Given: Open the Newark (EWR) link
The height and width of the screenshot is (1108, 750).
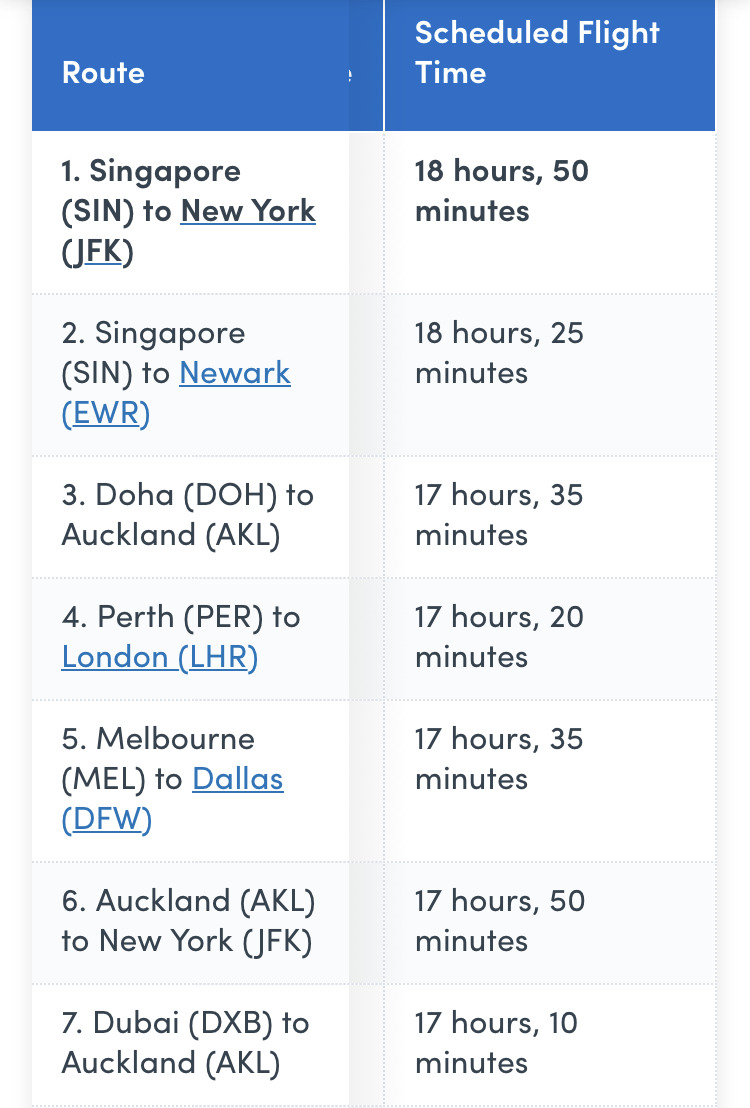Looking at the screenshot, I should pyautogui.click(x=235, y=373).
